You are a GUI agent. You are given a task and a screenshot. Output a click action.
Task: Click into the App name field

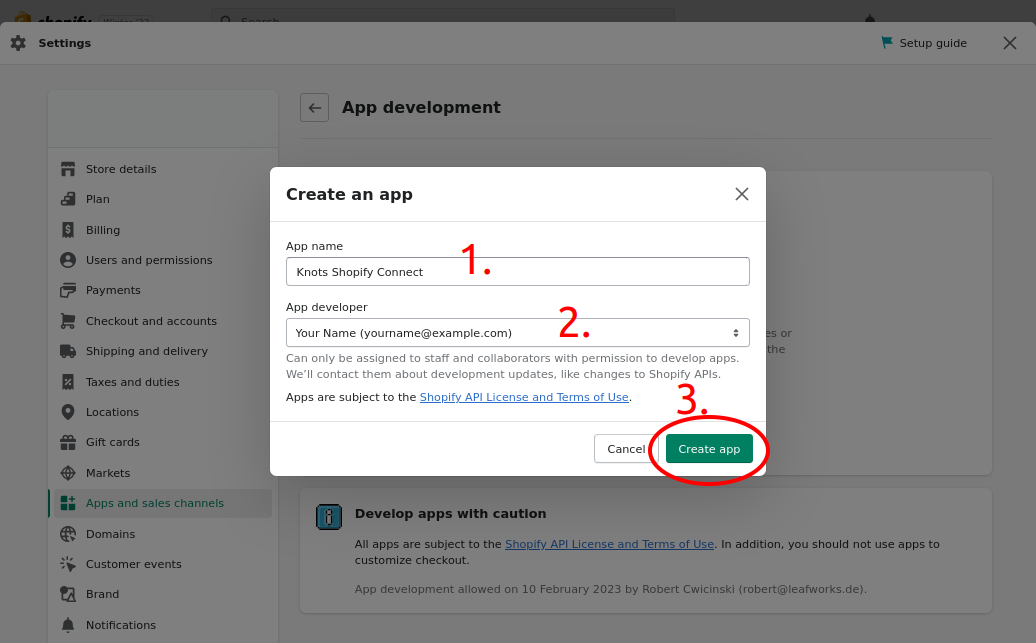[517, 272]
